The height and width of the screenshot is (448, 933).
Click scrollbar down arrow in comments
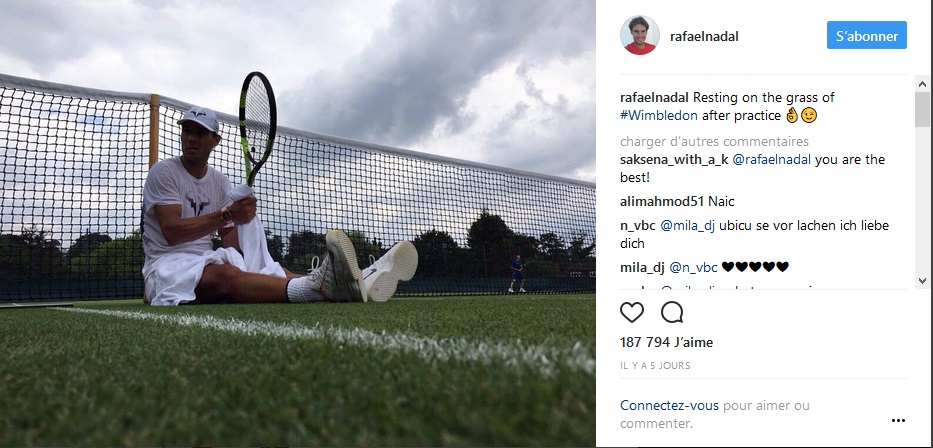click(922, 281)
